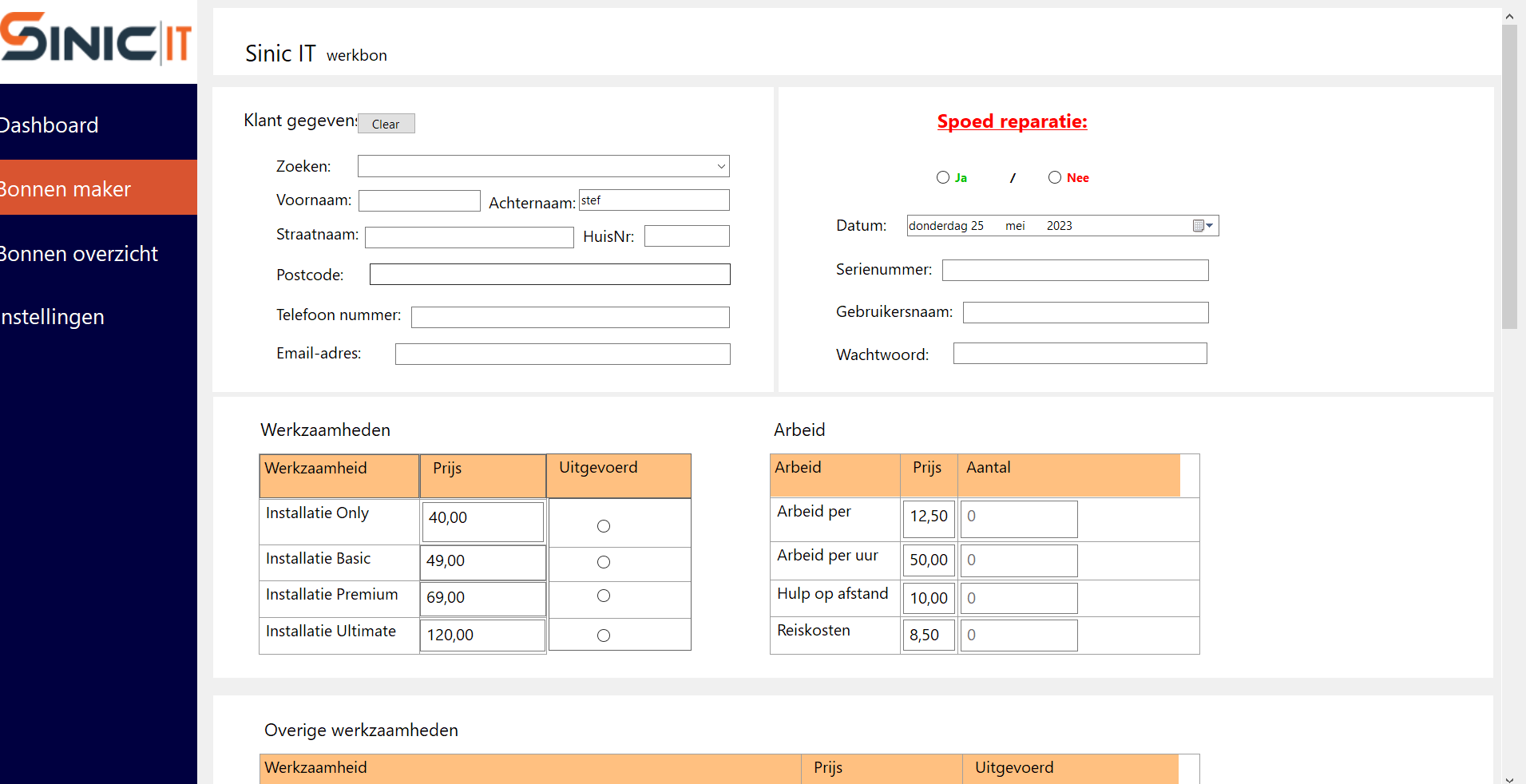Mark Installatie Only as uitgevoerd

[x=604, y=526]
